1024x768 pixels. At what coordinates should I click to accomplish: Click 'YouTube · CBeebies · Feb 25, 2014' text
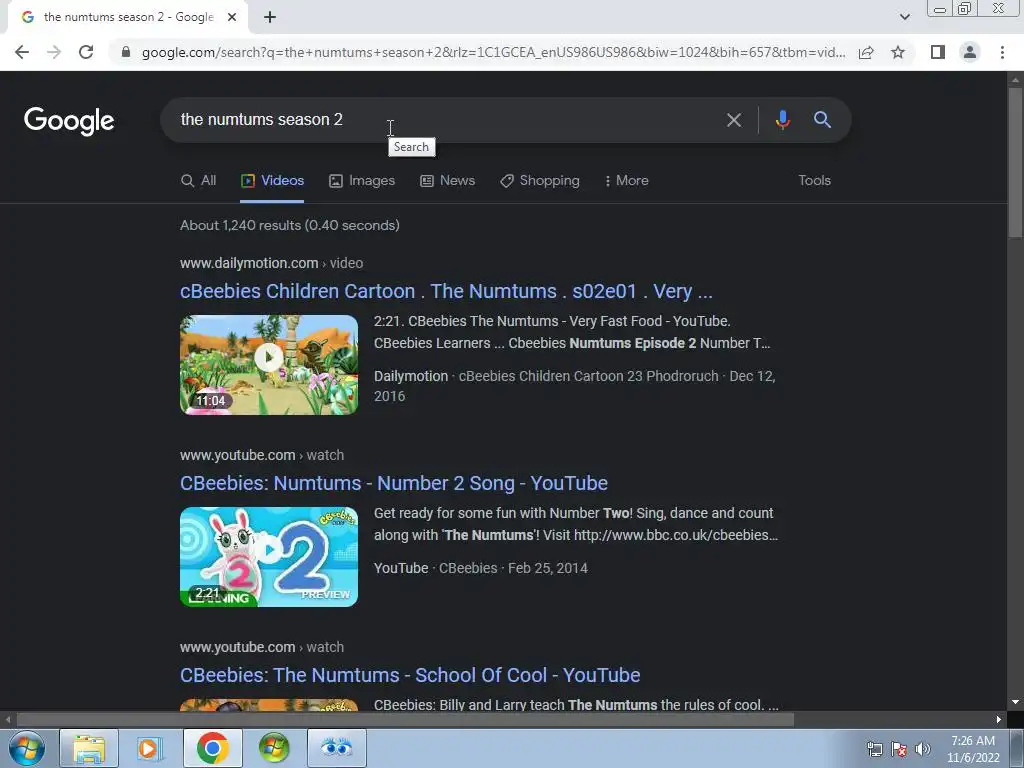point(481,568)
